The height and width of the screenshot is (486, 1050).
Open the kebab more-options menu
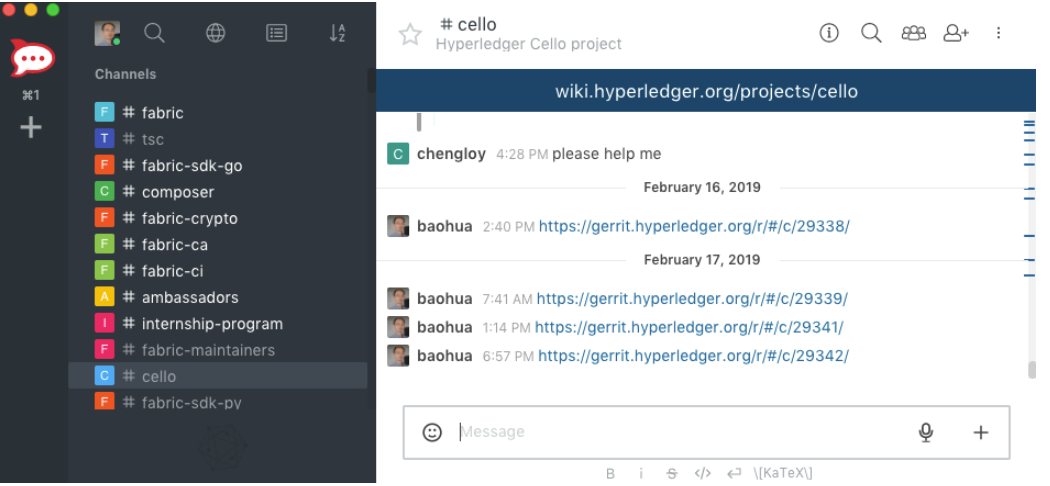(x=998, y=33)
